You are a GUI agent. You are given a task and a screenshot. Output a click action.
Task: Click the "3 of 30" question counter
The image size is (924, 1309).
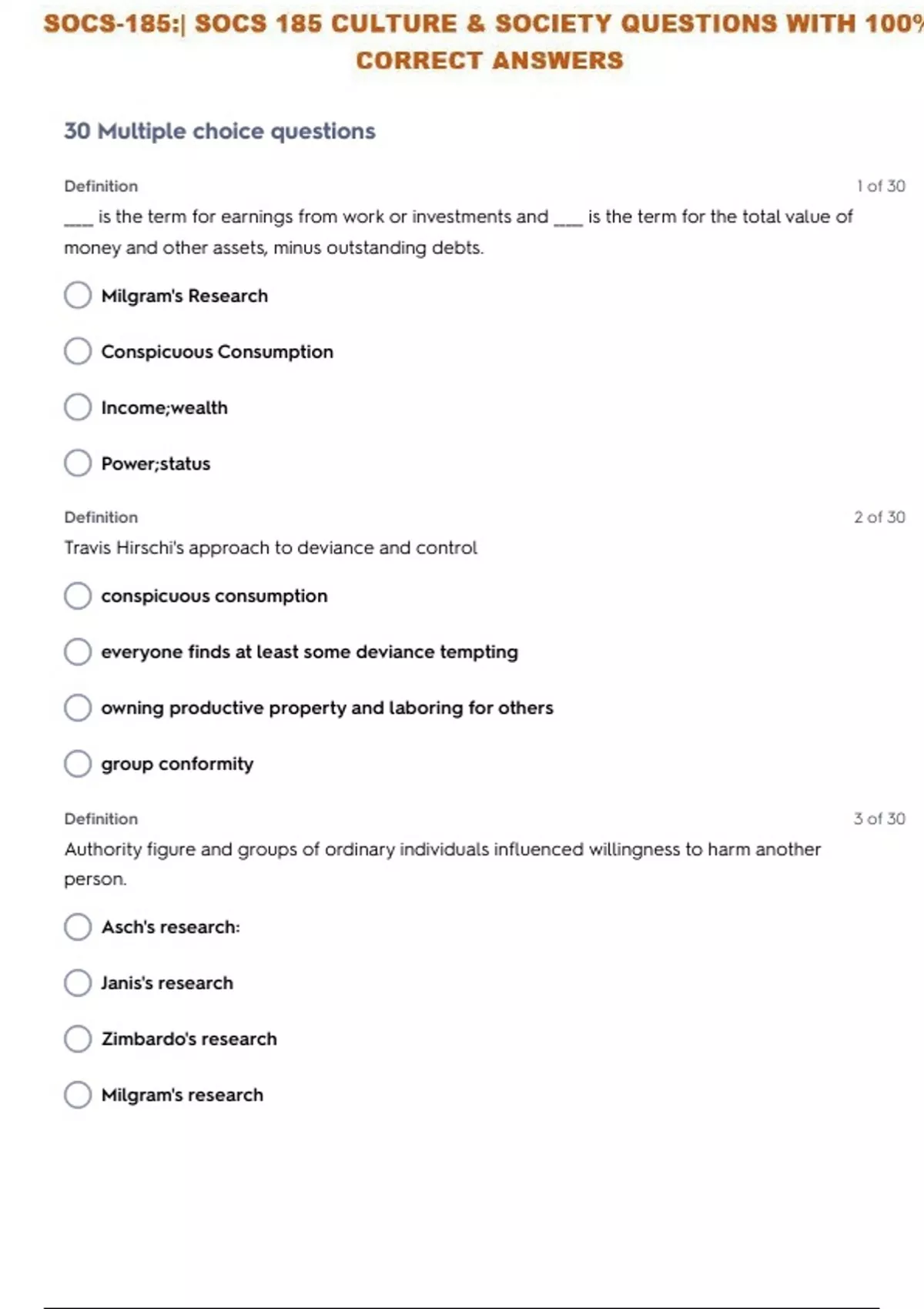point(879,819)
